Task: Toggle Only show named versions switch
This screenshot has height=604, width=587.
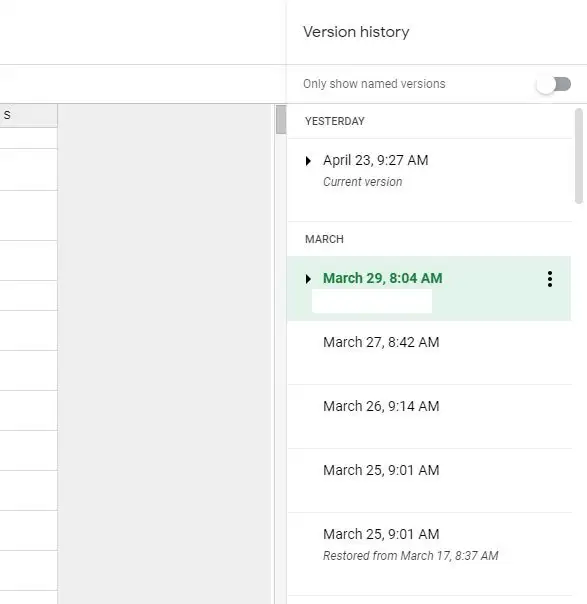Action: click(554, 84)
